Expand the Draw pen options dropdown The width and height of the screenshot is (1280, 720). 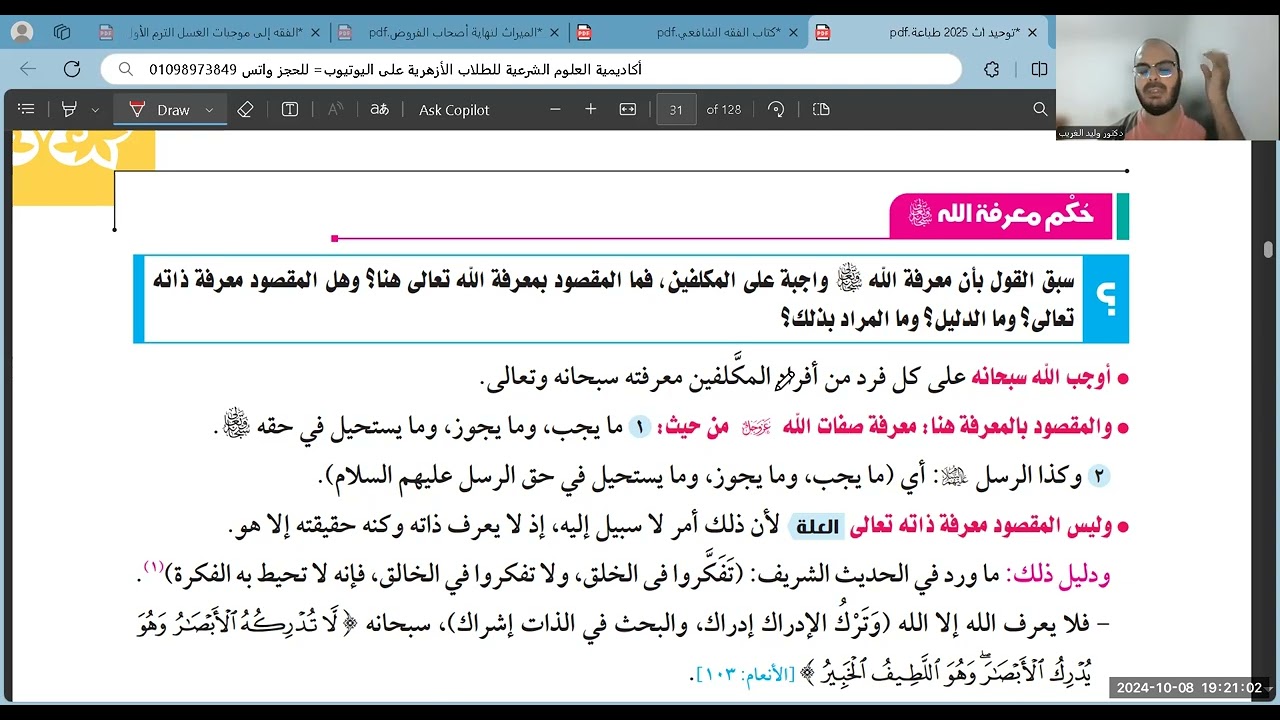(x=209, y=110)
